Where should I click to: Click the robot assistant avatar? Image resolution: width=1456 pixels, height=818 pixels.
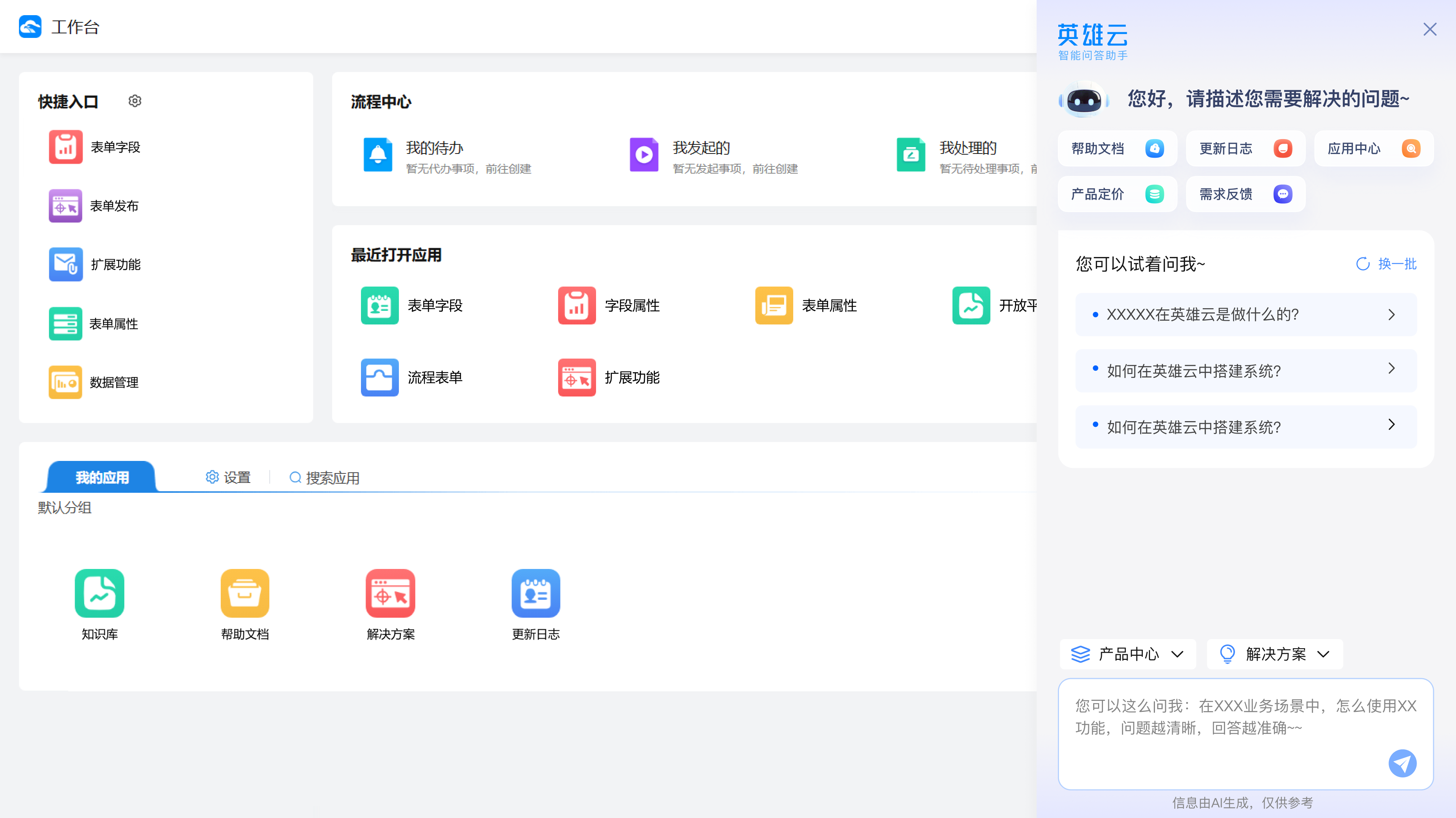point(1084,99)
